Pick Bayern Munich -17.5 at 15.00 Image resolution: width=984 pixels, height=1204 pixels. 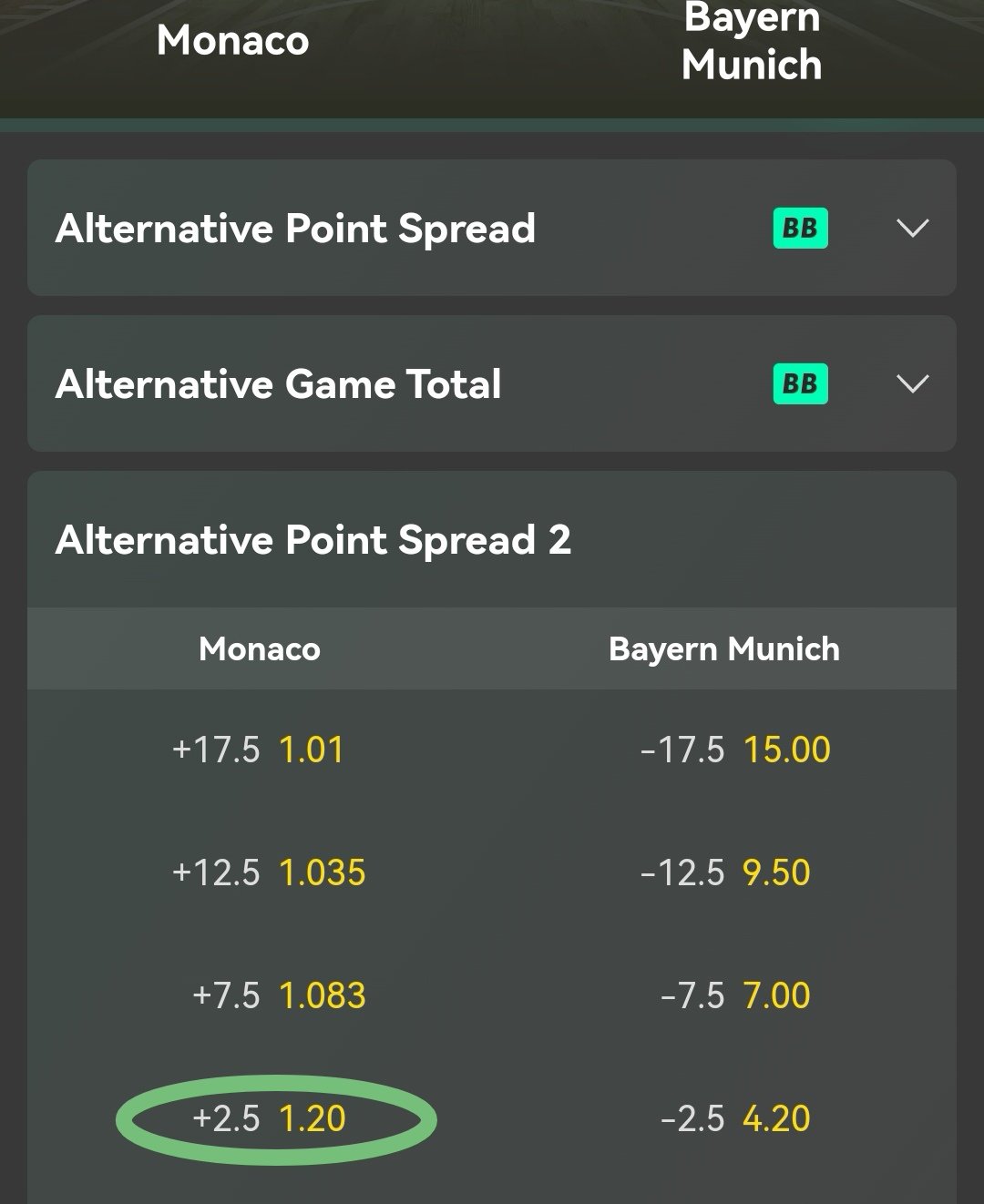click(734, 750)
